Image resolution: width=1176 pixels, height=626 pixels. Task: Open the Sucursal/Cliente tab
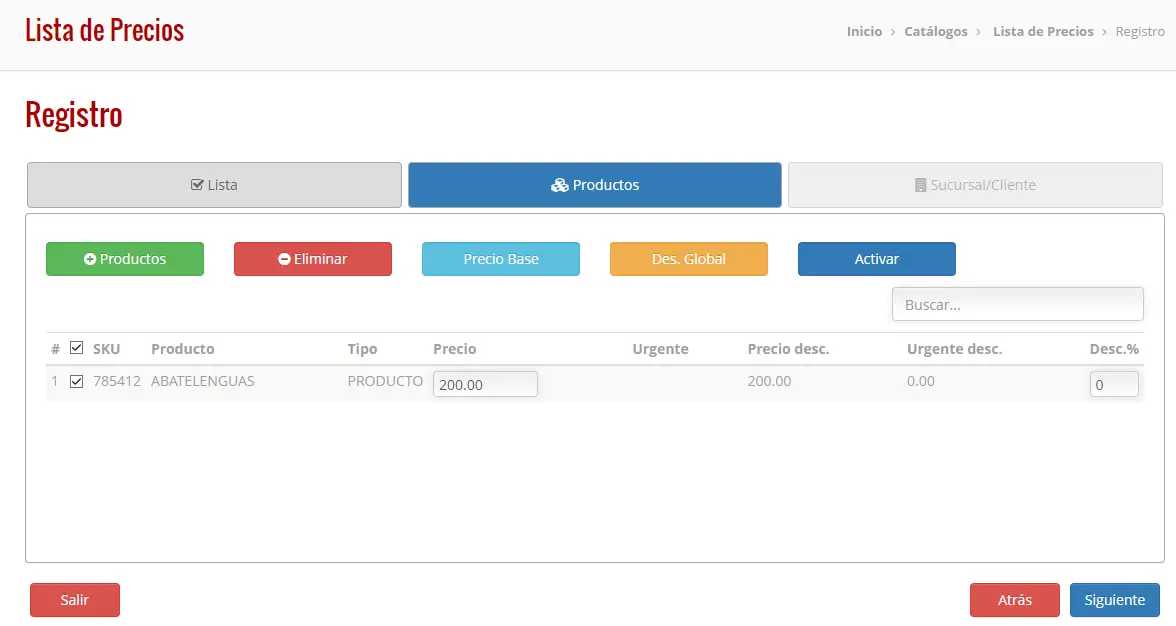975,185
